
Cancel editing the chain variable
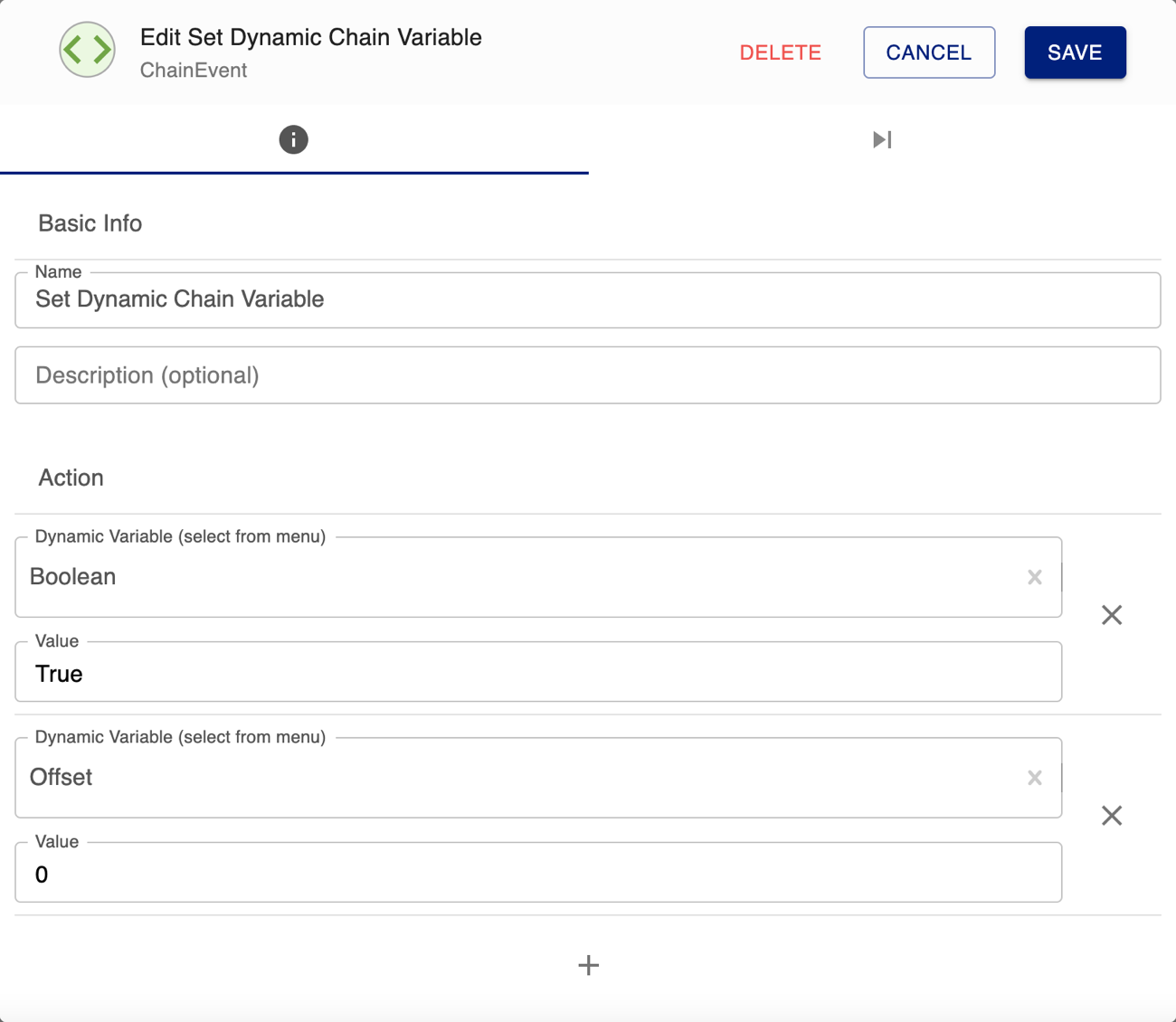929,52
